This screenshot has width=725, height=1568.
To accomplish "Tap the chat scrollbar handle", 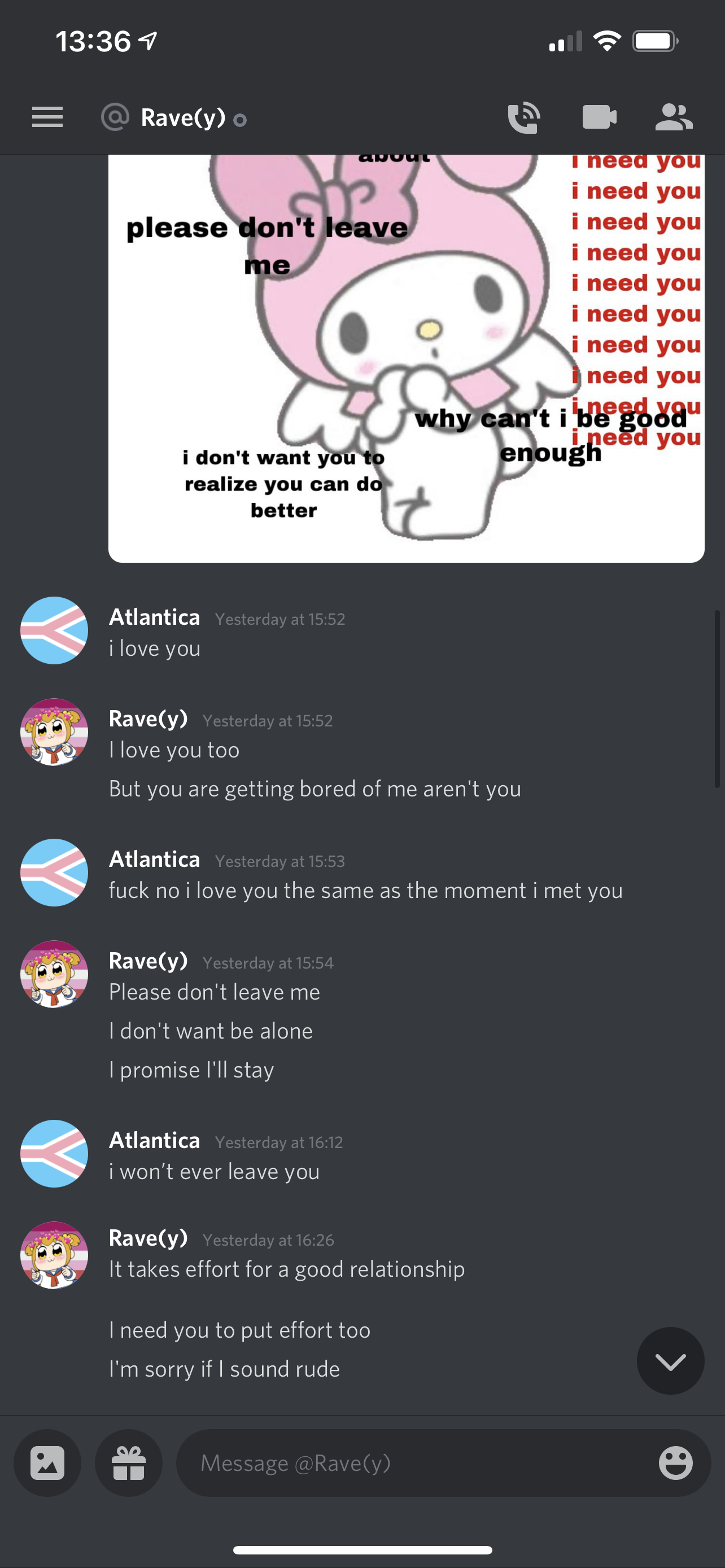I will pos(717,699).
